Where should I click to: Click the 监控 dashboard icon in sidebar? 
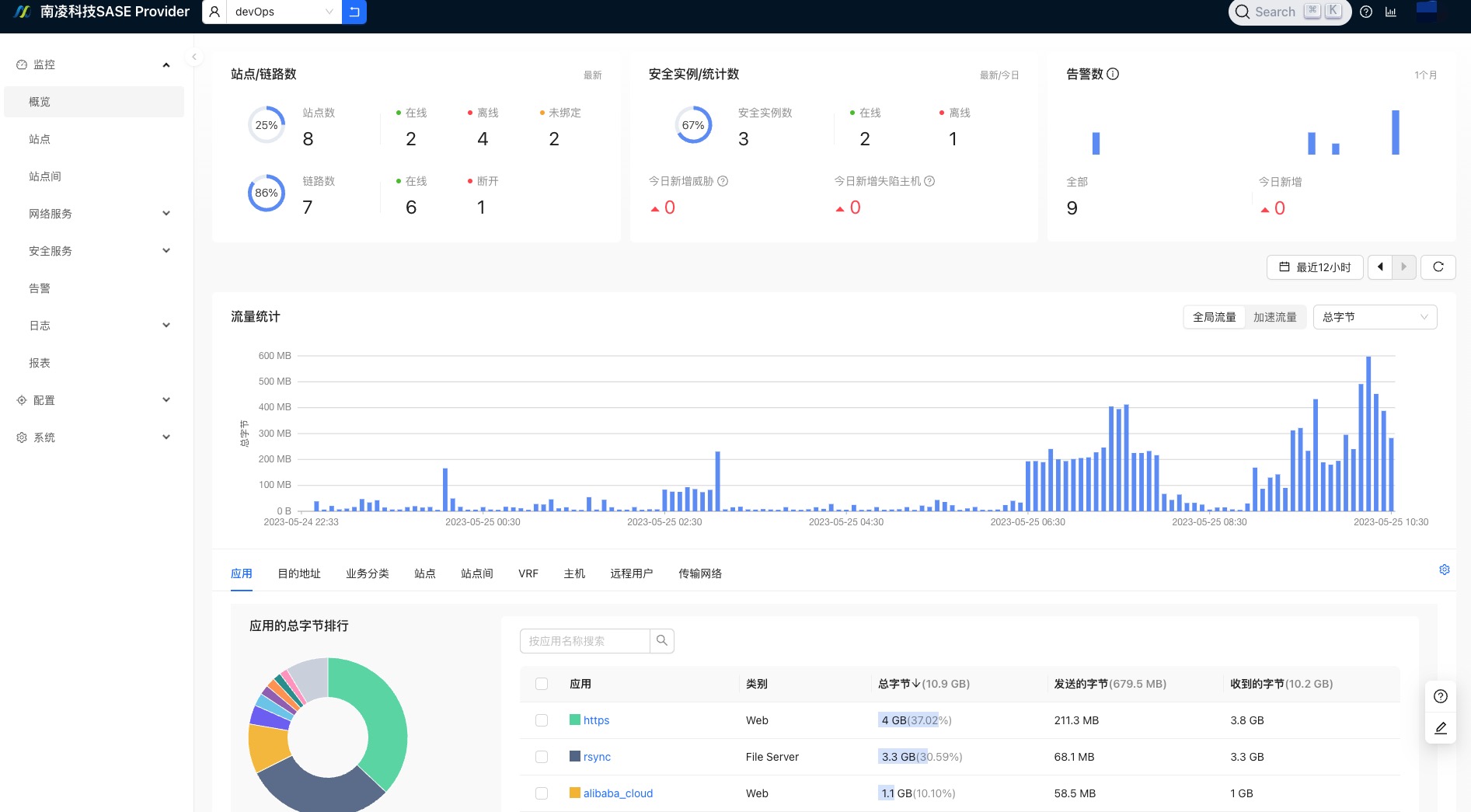pyautogui.click(x=22, y=64)
